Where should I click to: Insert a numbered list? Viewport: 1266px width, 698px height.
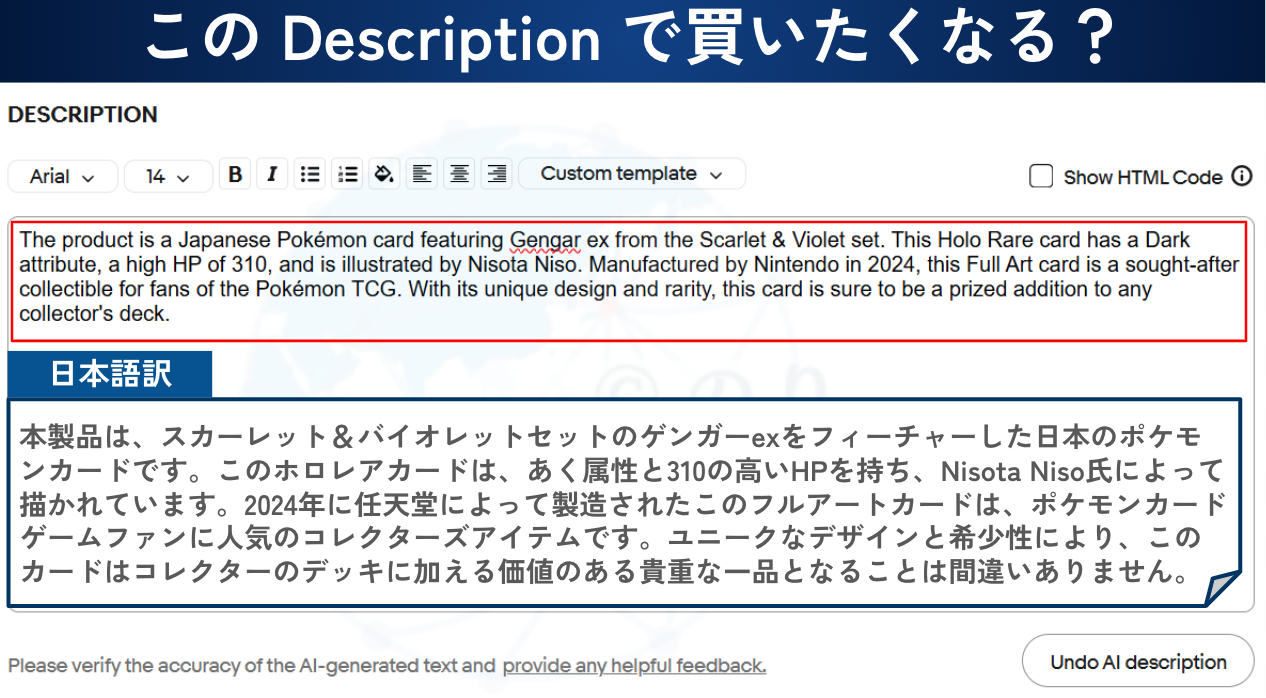(347, 174)
